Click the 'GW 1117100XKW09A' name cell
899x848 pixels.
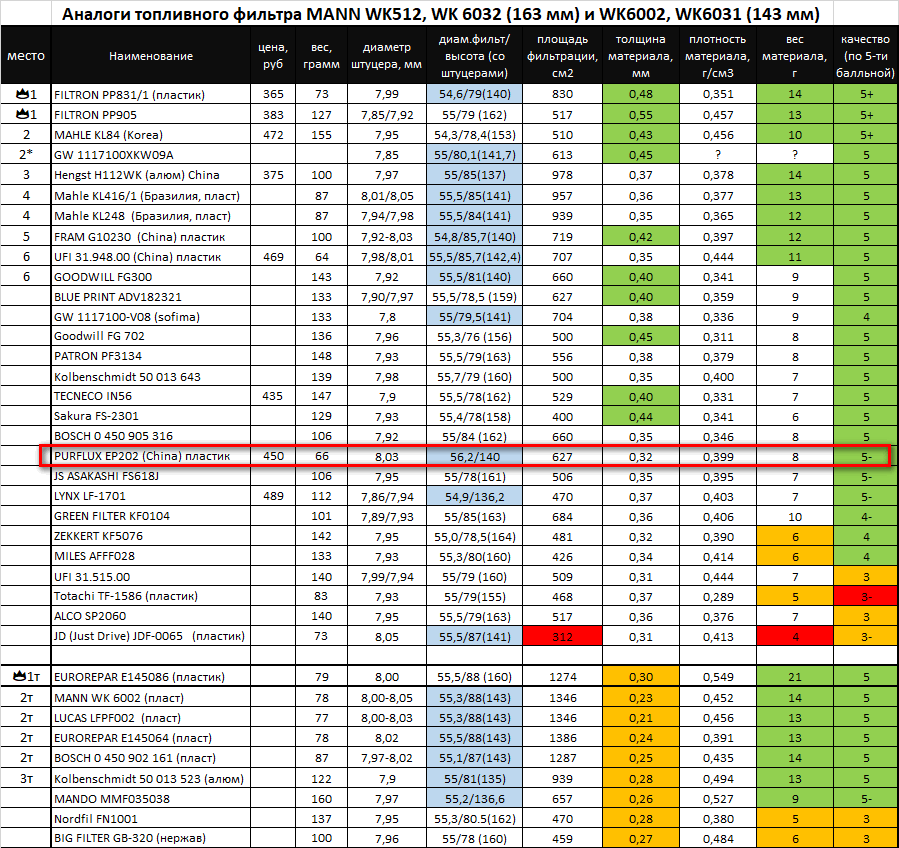(151, 155)
